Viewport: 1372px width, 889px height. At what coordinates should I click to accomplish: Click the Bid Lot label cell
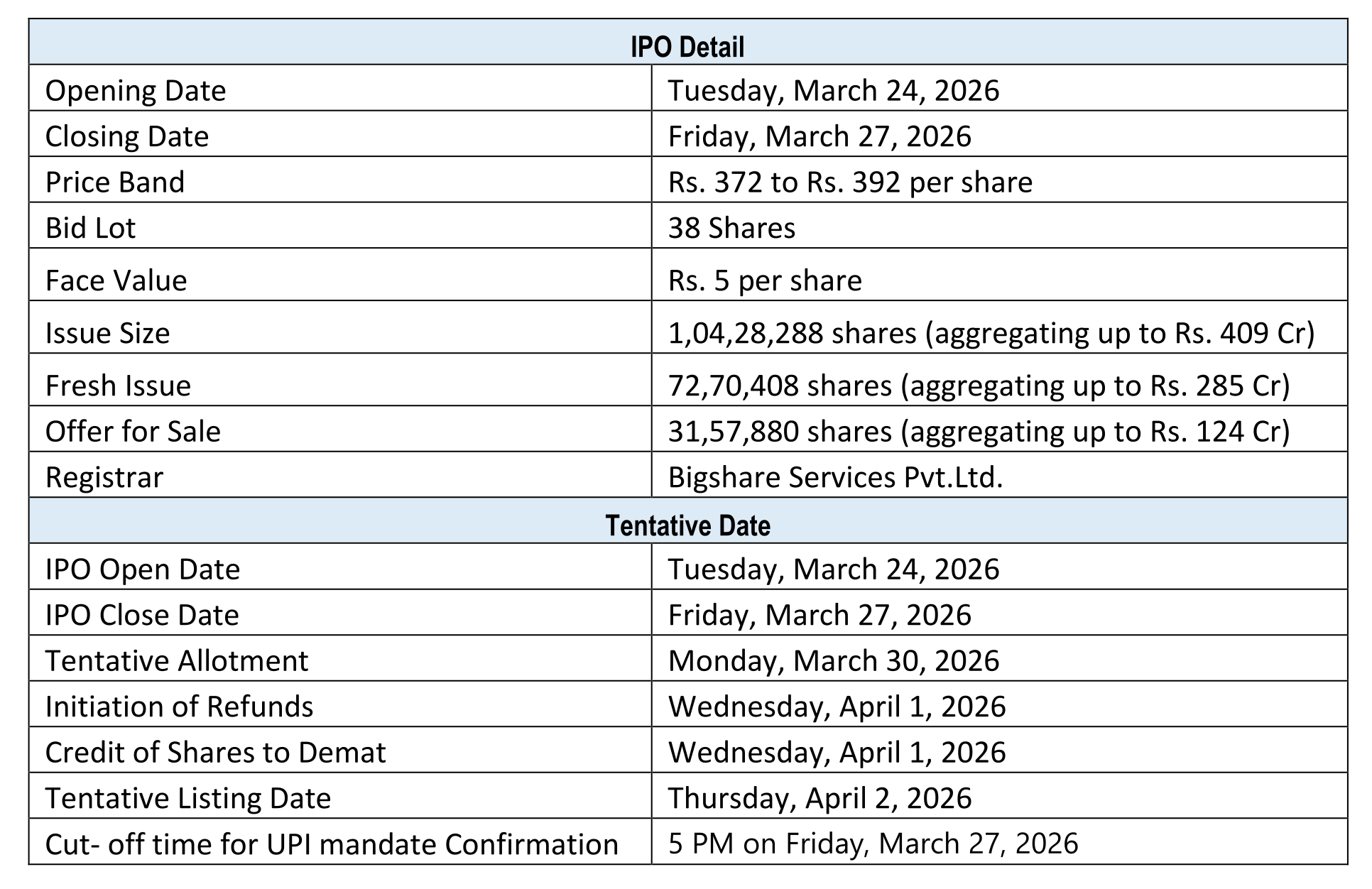pyautogui.click(x=90, y=228)
